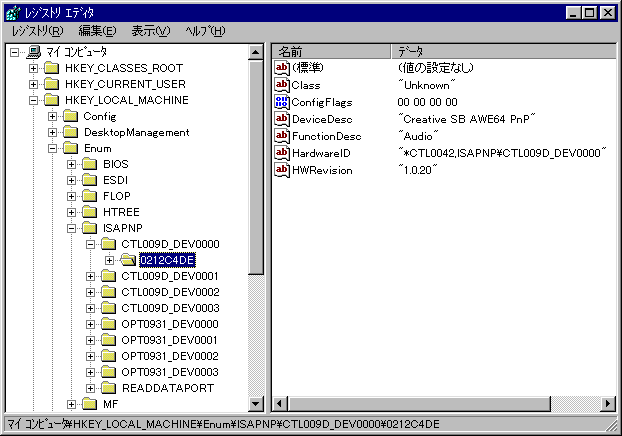Click the CTL009D_DEV0002 folder icon
The height and width of the screenshot is (436, 622).
tap(109, 292)
